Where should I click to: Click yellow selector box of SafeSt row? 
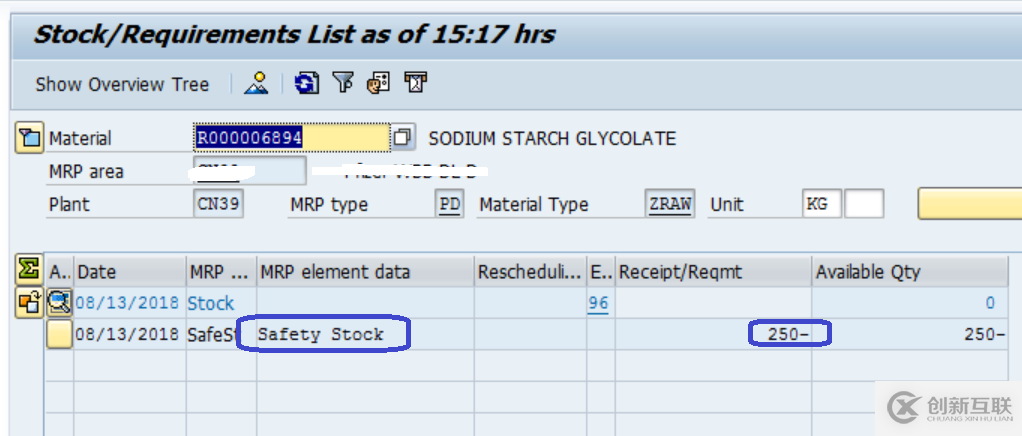click(60, 334)
